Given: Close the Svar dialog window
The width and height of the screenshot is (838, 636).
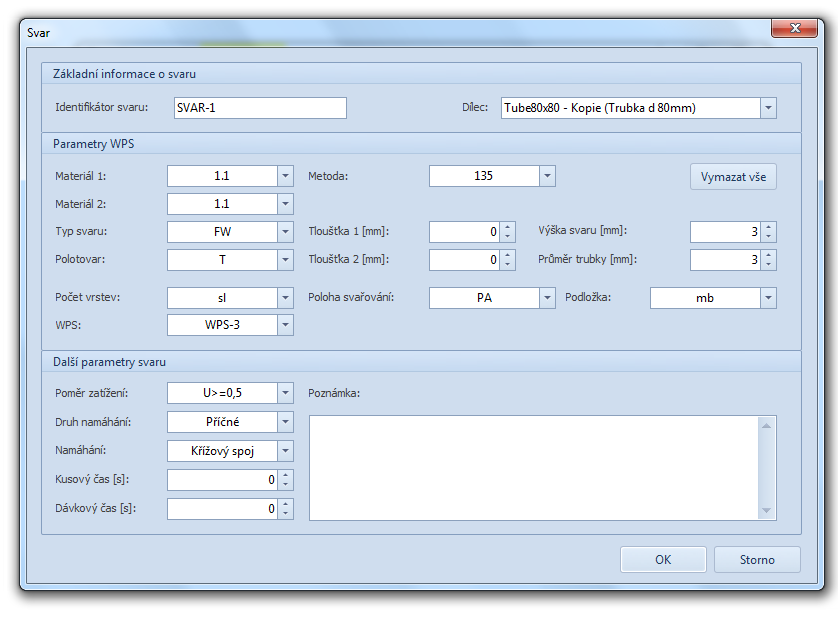Looking at the screenshot, I should point(795,28).
